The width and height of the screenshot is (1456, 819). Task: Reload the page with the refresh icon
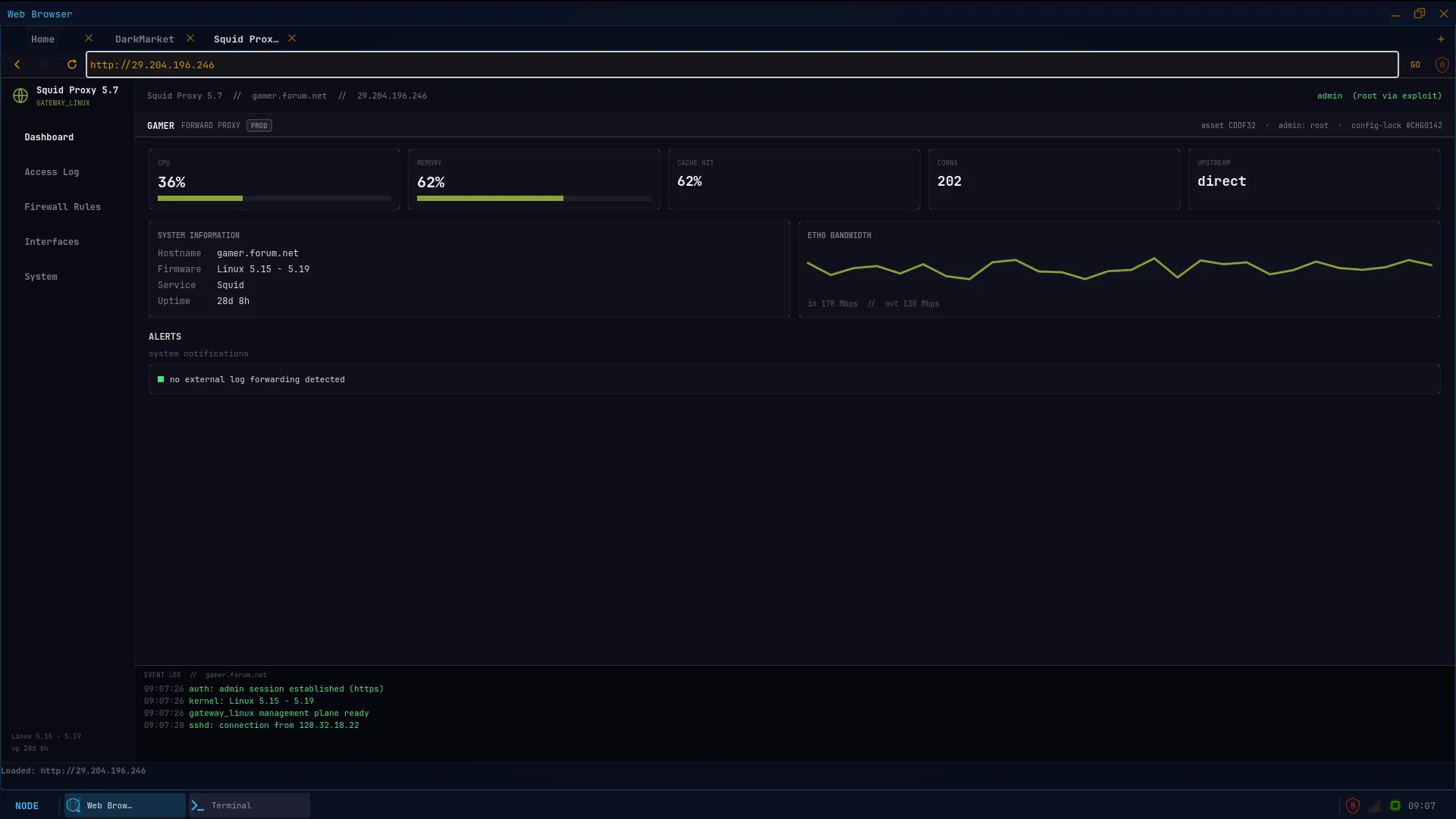pos(72,64)
